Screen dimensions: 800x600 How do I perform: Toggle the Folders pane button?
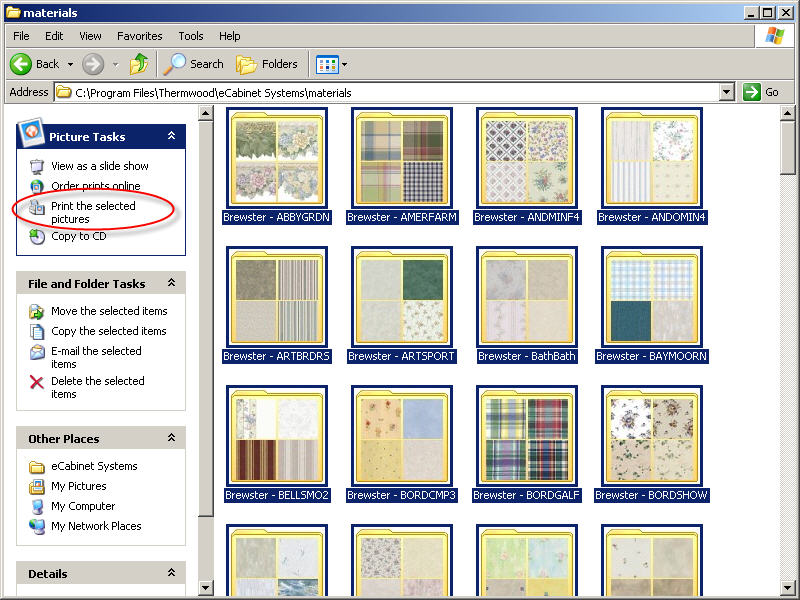267,64
